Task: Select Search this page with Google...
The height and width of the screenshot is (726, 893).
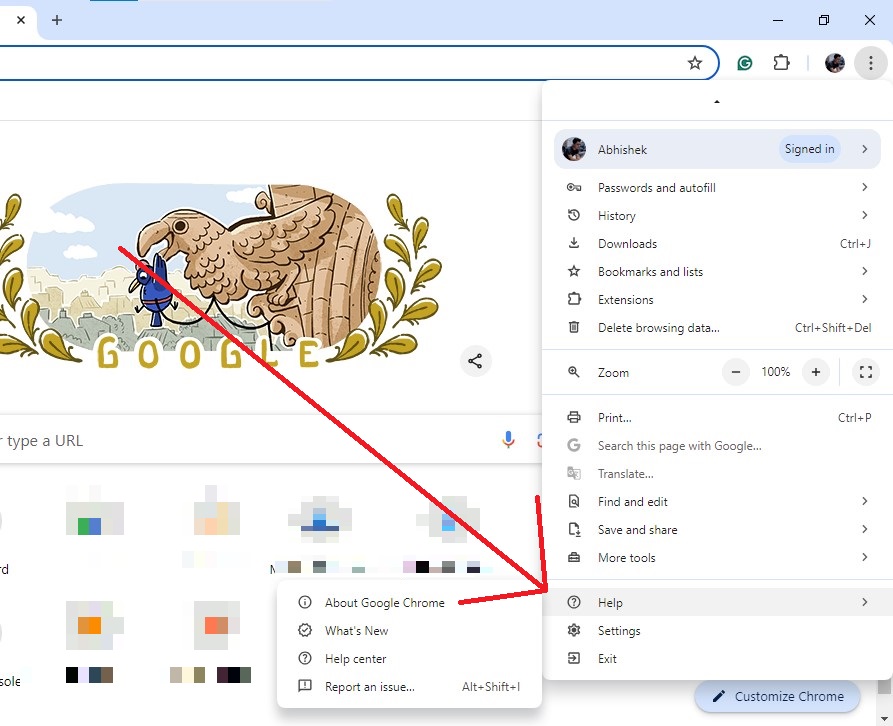Action: pyautogui.click(x=717, y=445)
